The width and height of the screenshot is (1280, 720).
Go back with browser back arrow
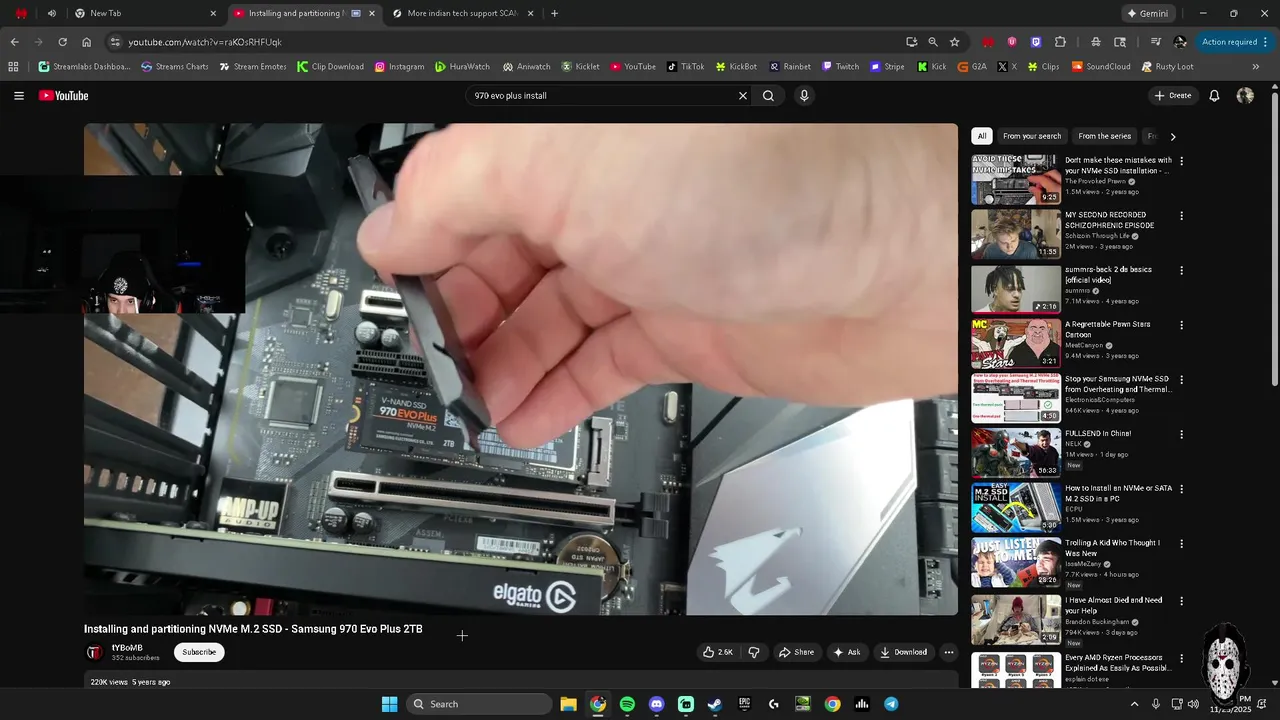[14, 42]
